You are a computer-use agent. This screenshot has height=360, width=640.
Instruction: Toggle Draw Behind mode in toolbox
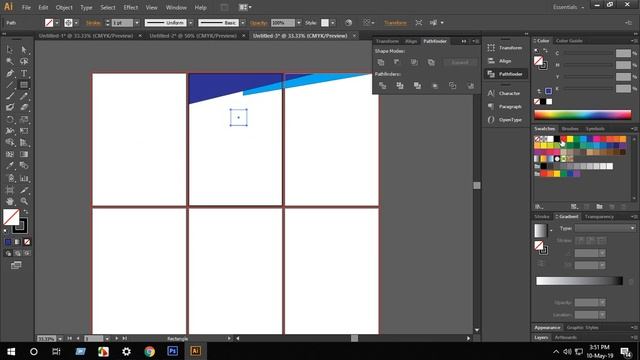17,253
